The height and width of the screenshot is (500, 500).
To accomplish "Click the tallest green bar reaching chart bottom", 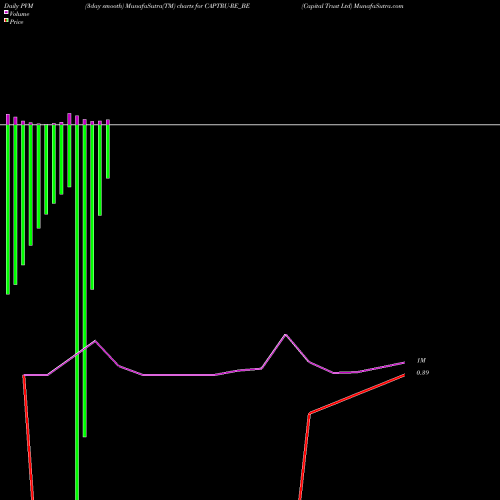I will (77, 312).
